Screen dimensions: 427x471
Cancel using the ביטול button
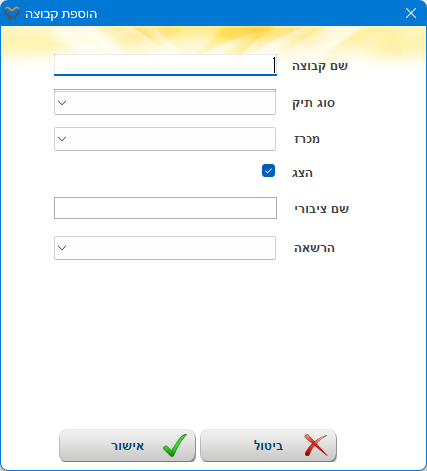[x=268, y=445]
